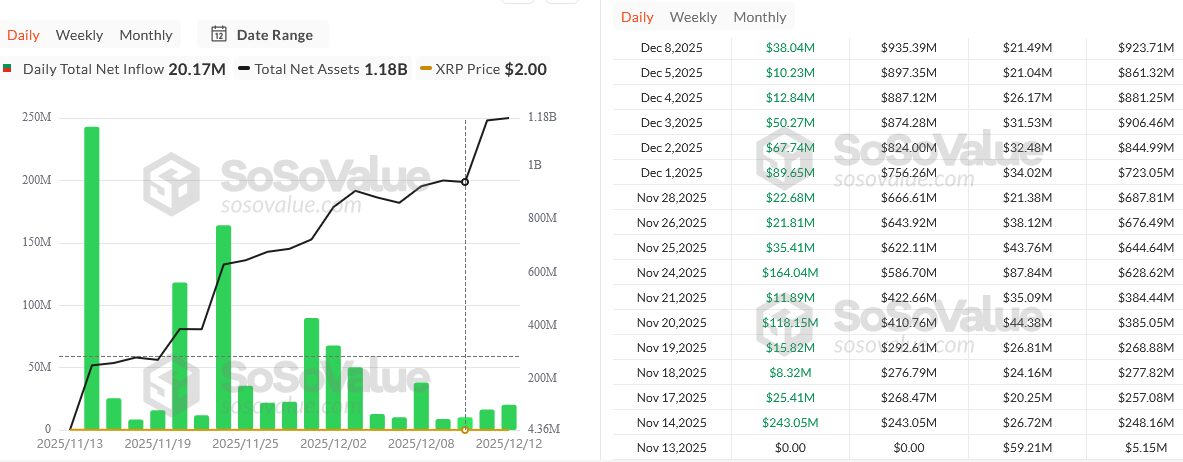Toggle the XRP Price orange legend marker
Image resolution: width=1183 pixels, height=462 pixels.
(426, 69)
